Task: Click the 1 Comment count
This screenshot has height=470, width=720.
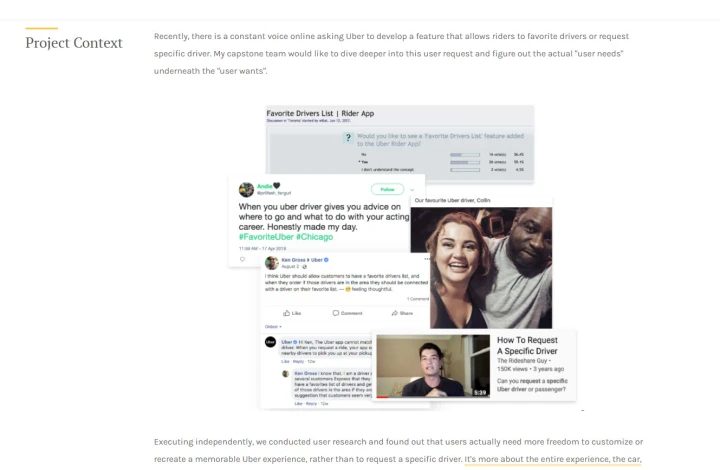Action: point(417,299)
